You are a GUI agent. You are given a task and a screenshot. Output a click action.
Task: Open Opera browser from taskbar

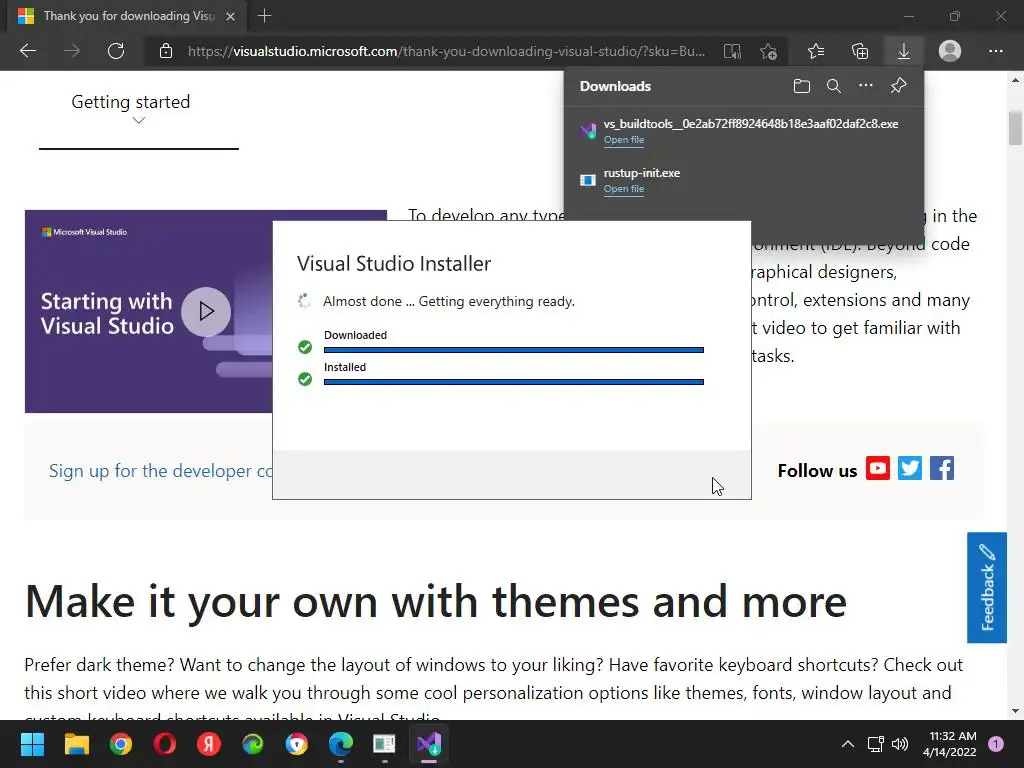coord(165,744)
